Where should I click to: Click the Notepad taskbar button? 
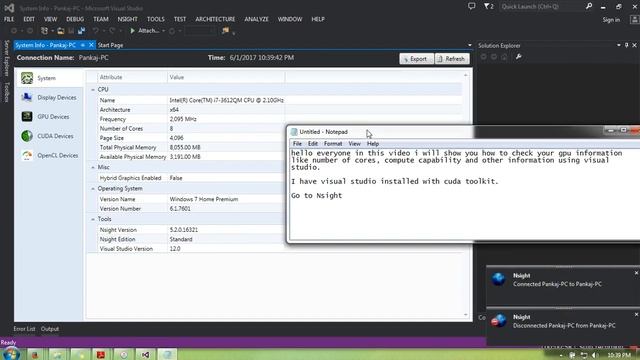coord(167,354)
